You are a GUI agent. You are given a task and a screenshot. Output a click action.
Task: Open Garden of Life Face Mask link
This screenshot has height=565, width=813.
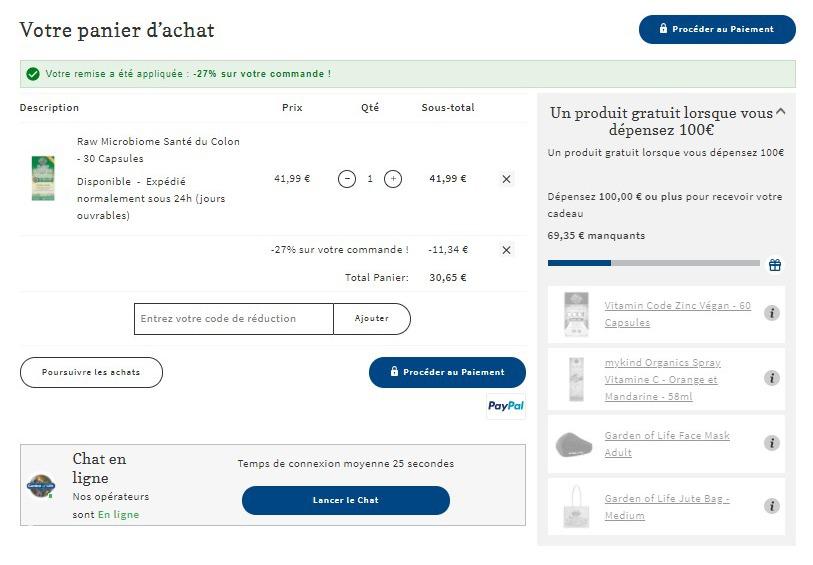667,444
